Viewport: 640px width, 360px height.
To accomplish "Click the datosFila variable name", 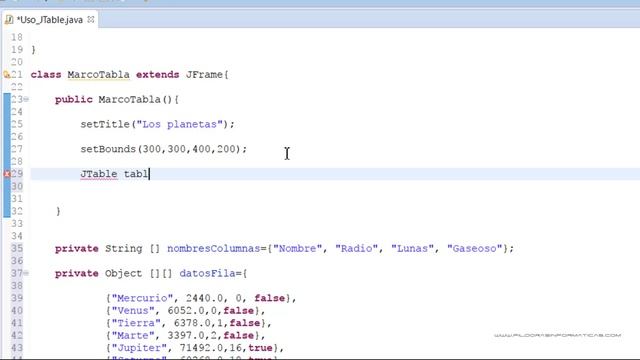I will pyautogui.click(x=207, y=273).
